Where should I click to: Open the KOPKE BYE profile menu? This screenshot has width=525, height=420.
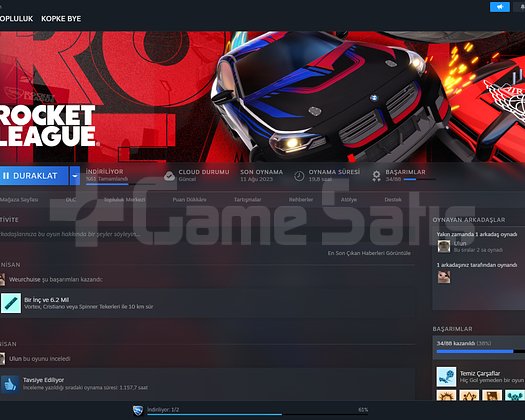61,19
